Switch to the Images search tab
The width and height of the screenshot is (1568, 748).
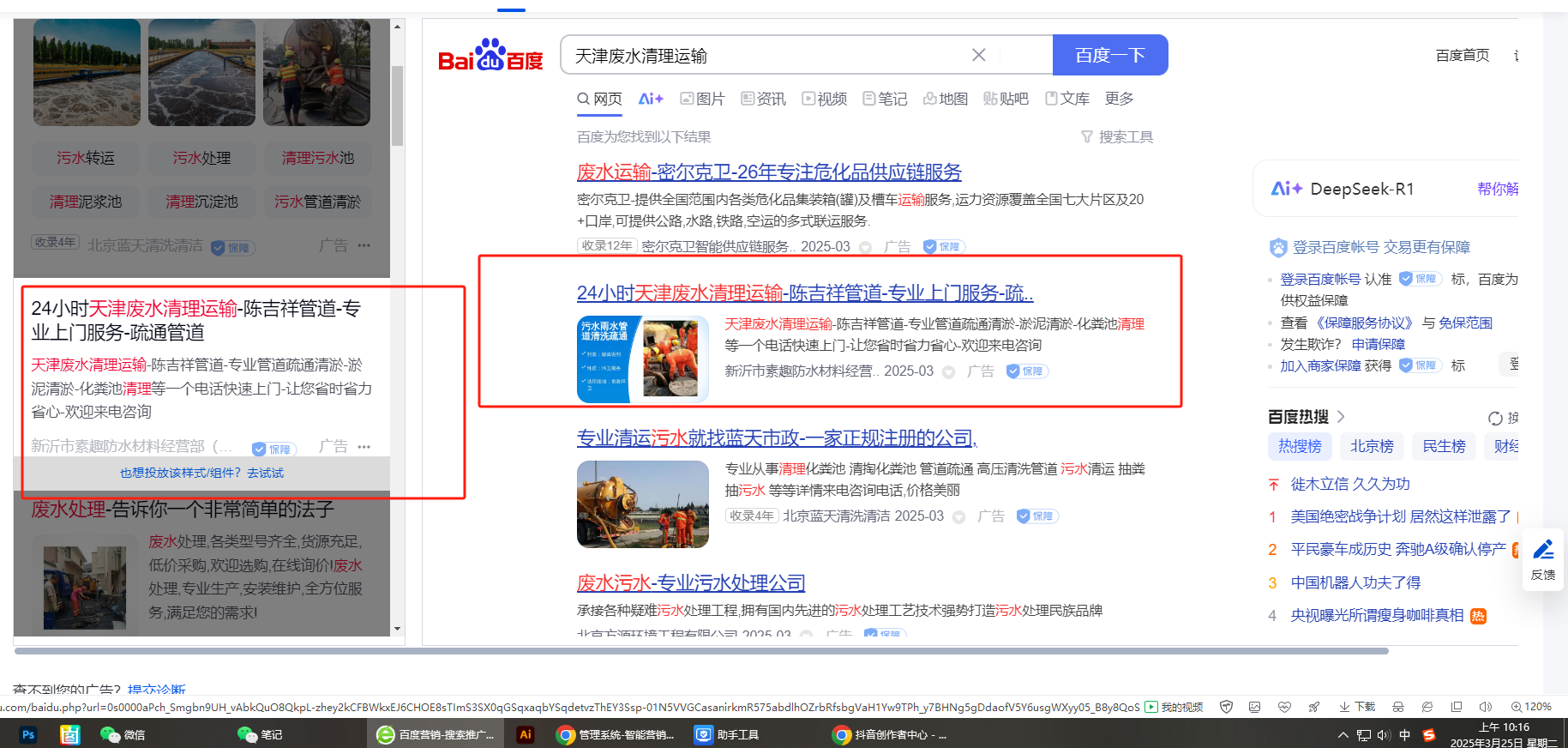(x=702, y=99)
